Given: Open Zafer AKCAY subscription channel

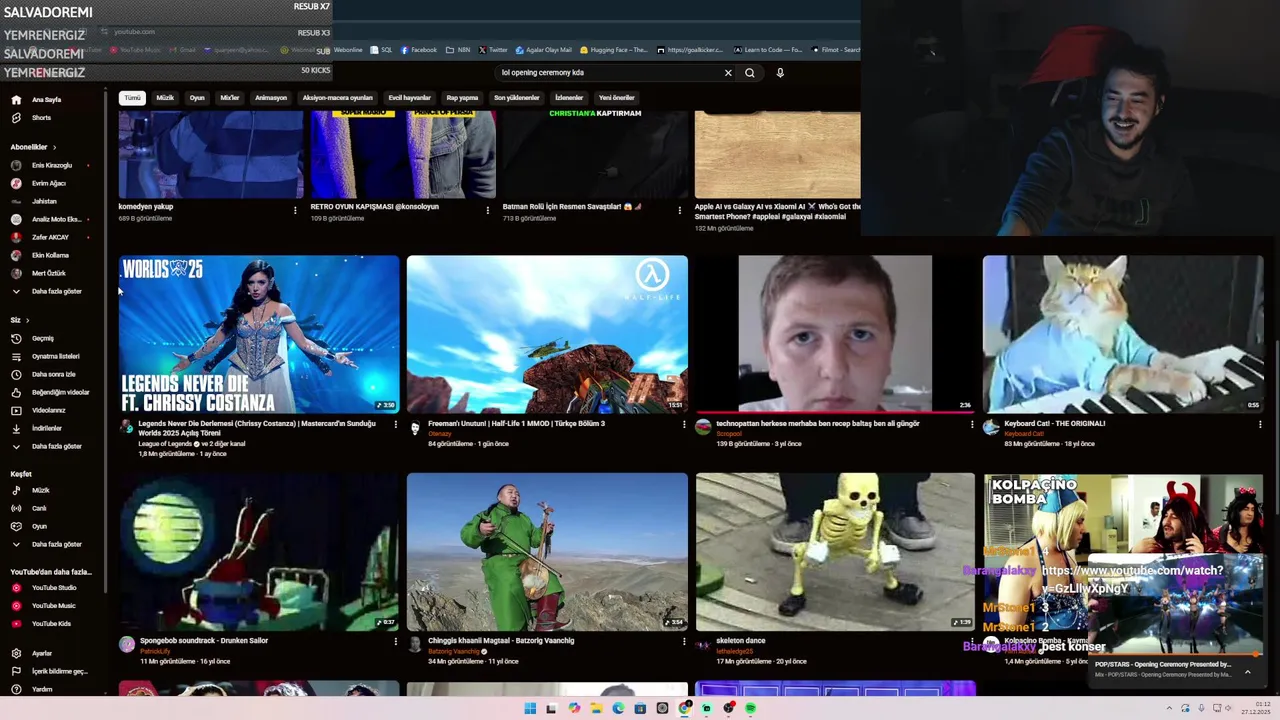Looking at the screenshot, I should coord(50,237).
